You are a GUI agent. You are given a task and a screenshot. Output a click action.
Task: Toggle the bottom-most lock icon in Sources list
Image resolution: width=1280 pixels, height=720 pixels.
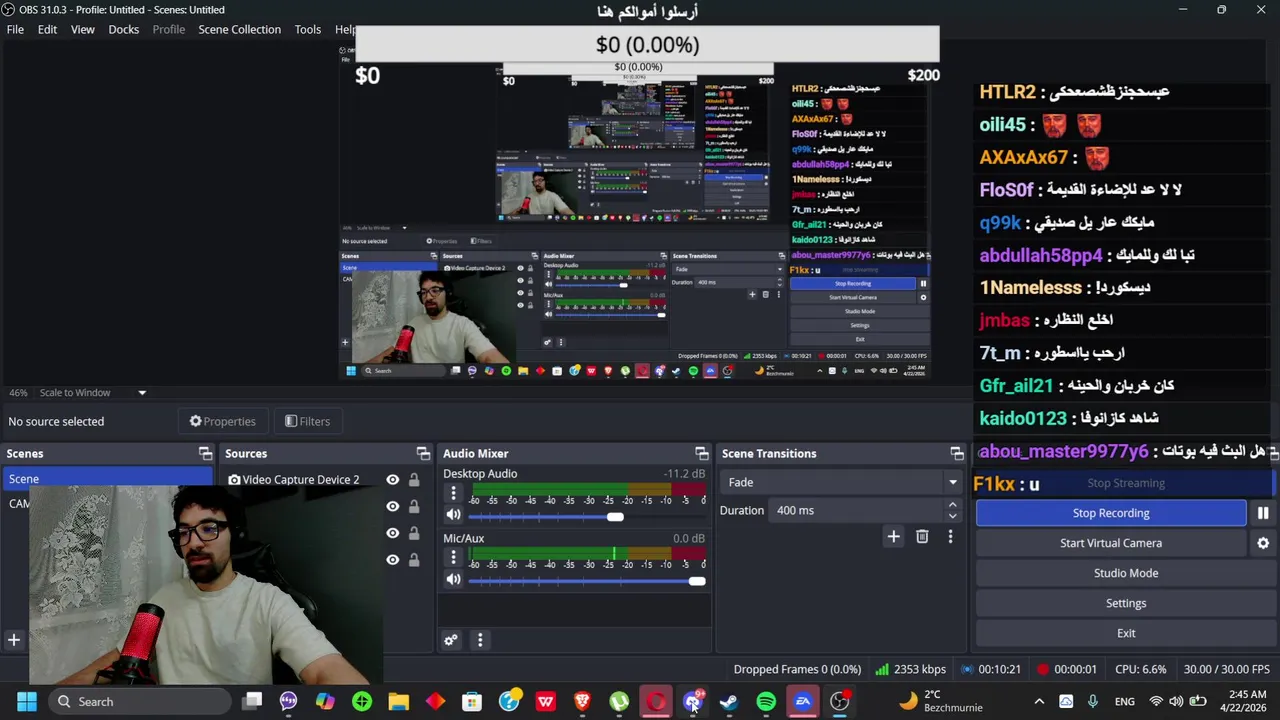(414, 560)
